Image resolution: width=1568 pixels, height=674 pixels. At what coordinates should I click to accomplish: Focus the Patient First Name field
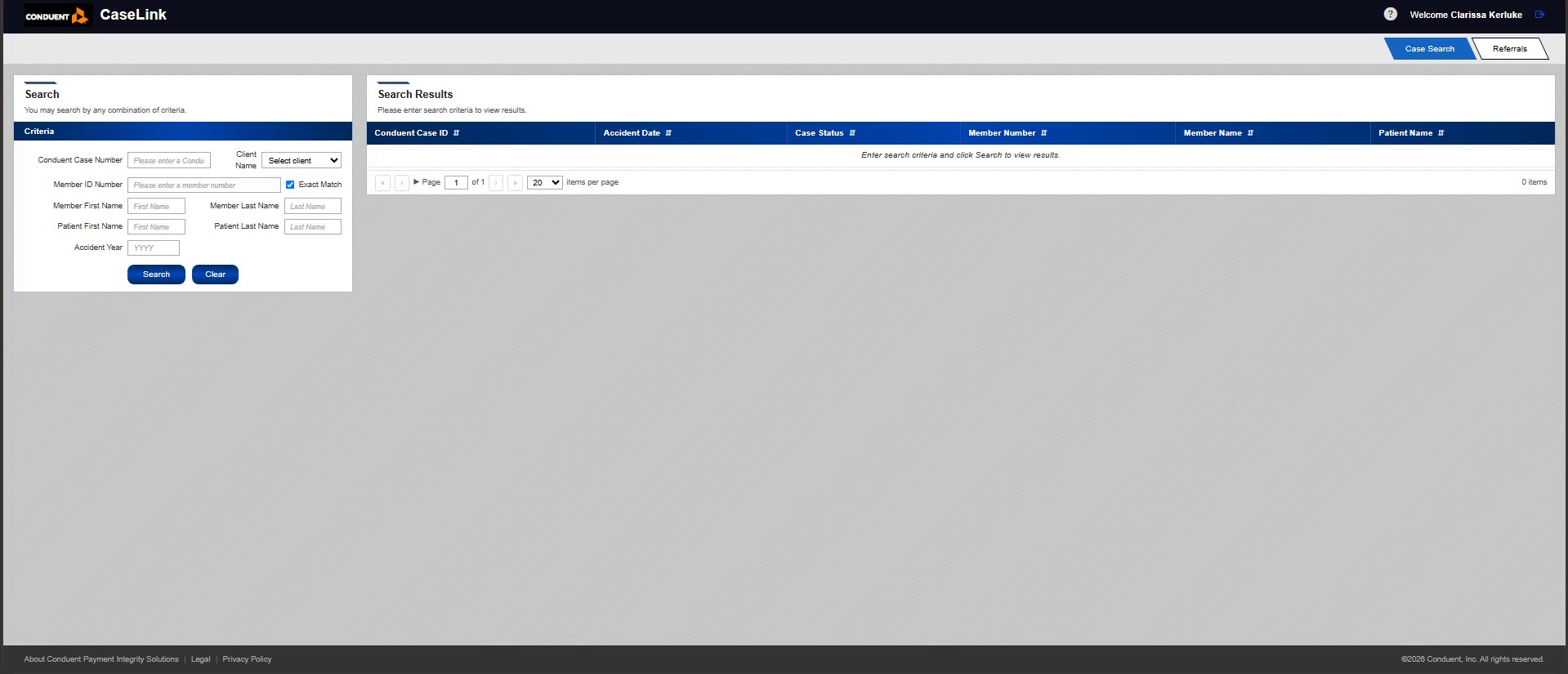pyautogui.click(x=156, y=226)
